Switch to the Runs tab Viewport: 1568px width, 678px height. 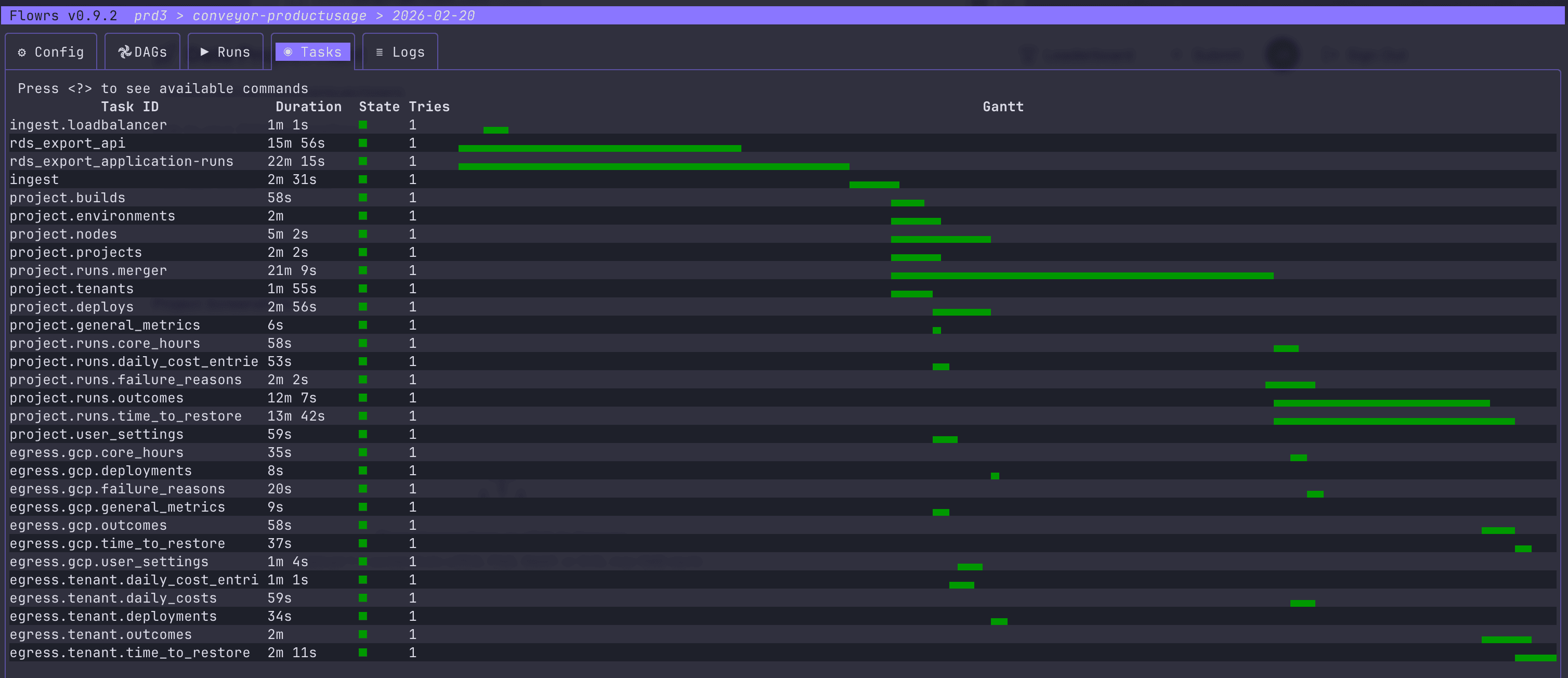pyautogui.click(x=226, y=51)
